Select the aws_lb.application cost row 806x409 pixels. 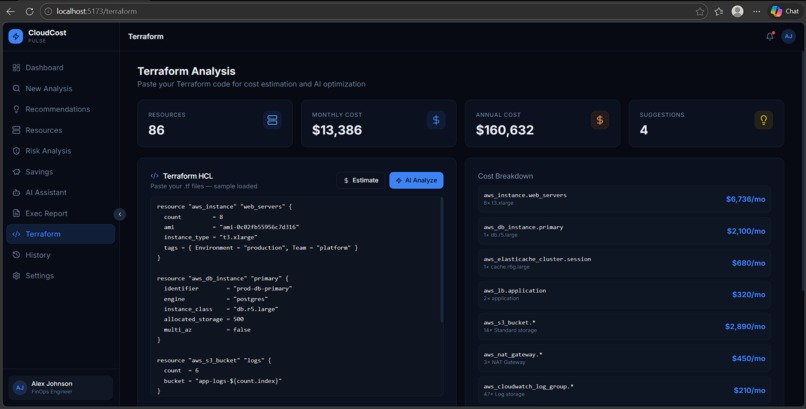tap(624, 294)
